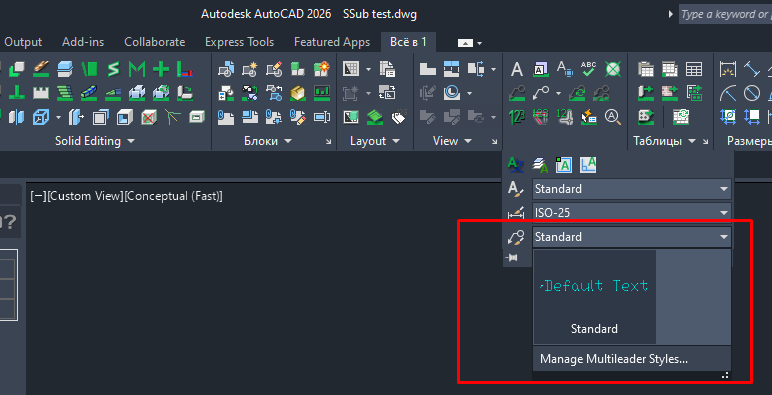Click the blue 3D box wireframe icon
772x395 pixels.
(x=41, y=117)
